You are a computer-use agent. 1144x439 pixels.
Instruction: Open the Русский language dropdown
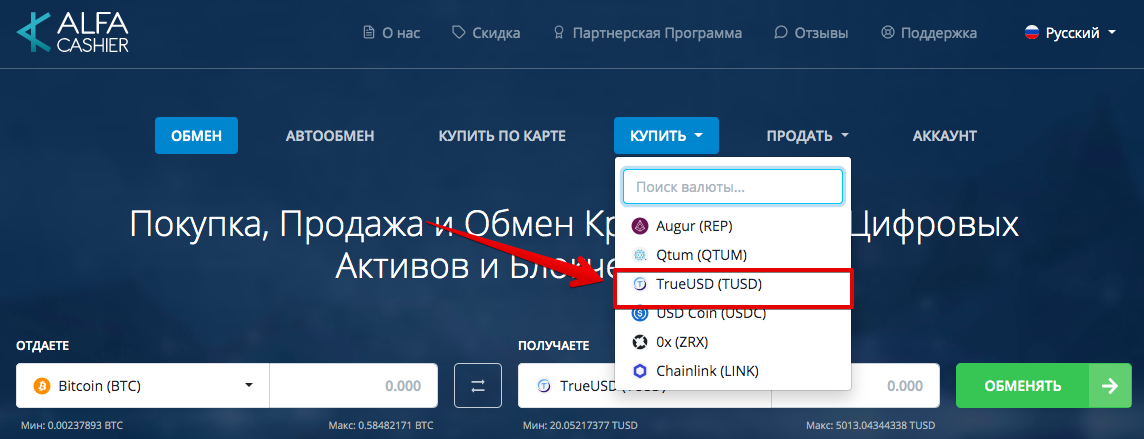[x=1071, y=33]
